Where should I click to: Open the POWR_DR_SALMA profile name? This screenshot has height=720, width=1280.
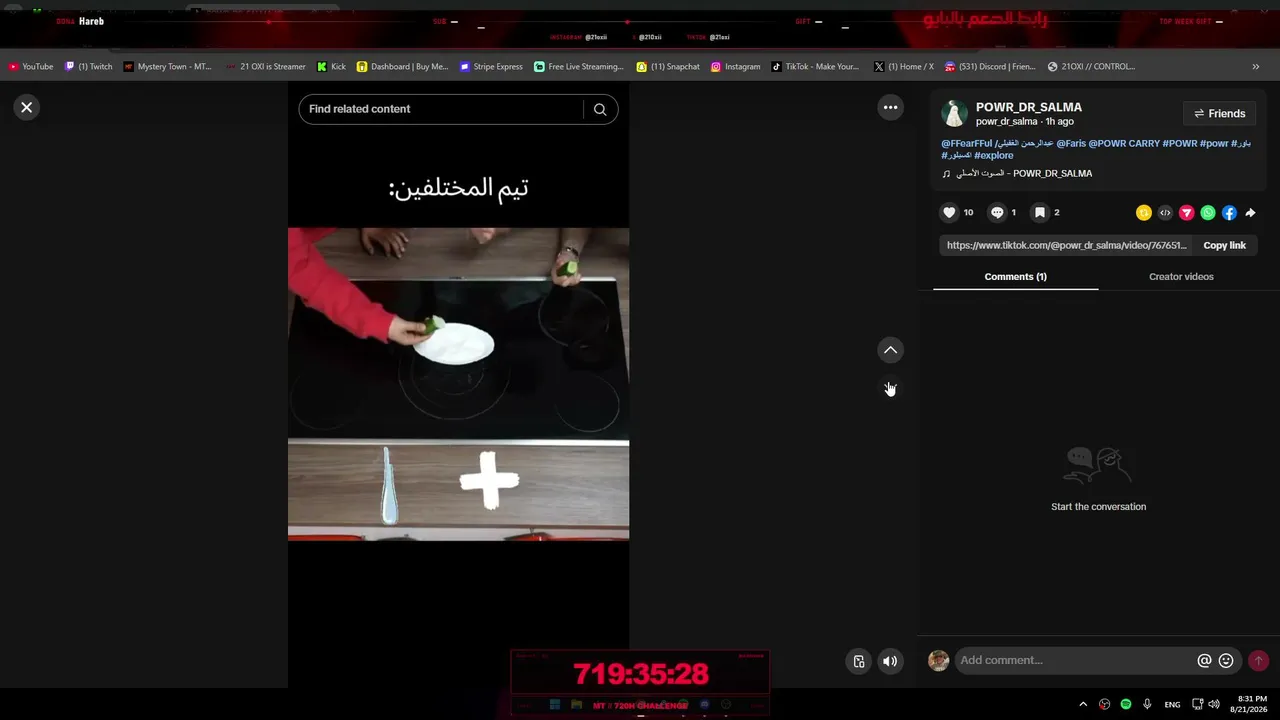point(1029,107)
